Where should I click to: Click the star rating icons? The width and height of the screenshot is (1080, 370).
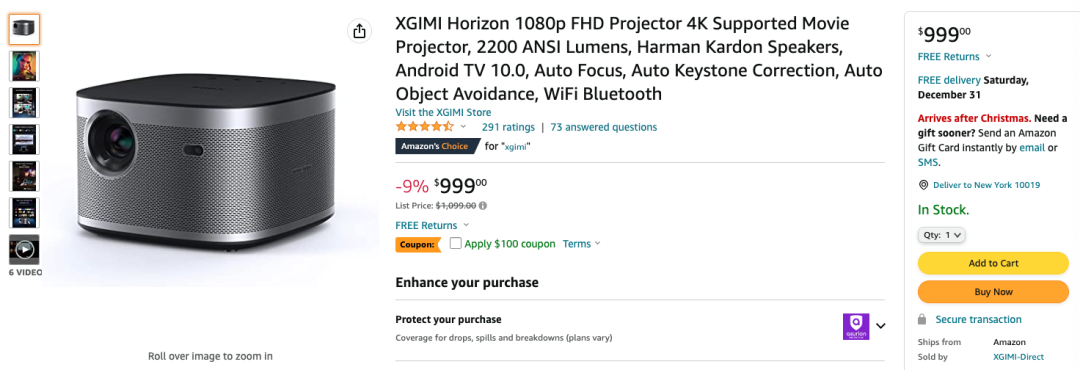pyautogui.click(x=424, y=127)
